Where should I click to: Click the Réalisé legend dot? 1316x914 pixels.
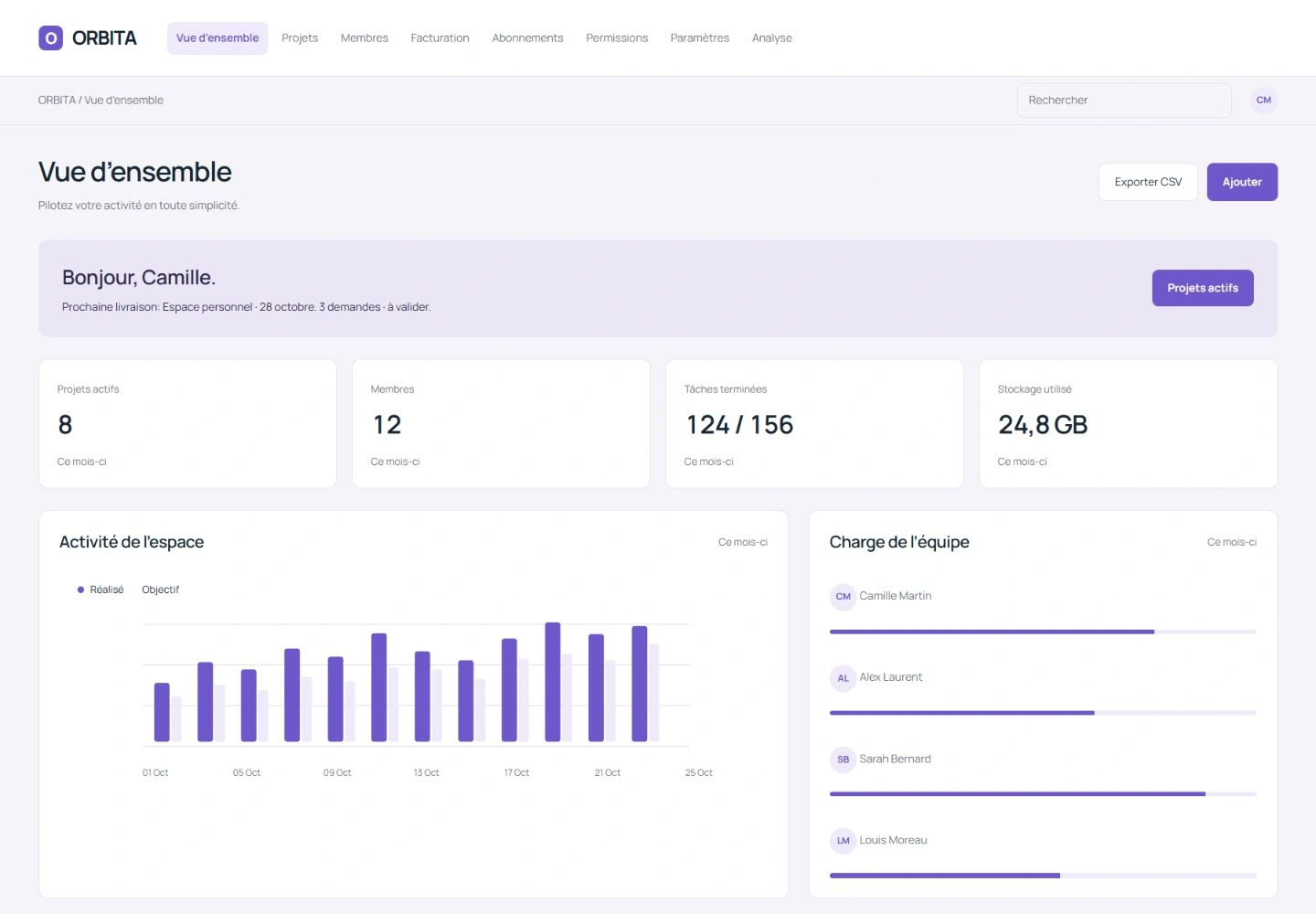[80, 590]
